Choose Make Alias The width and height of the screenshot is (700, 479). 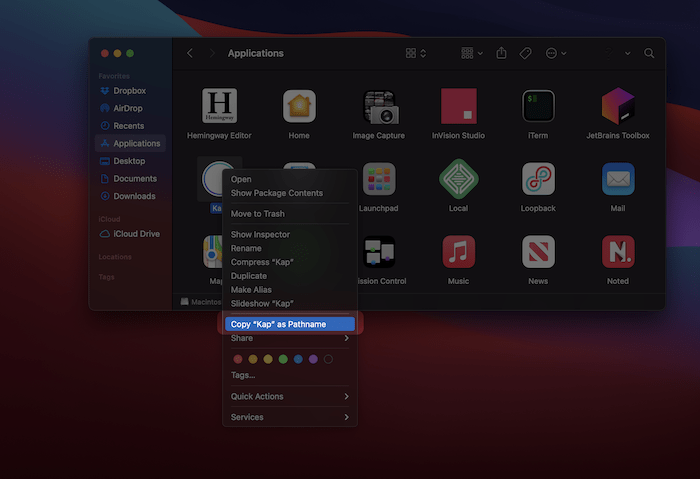point(290,290)
